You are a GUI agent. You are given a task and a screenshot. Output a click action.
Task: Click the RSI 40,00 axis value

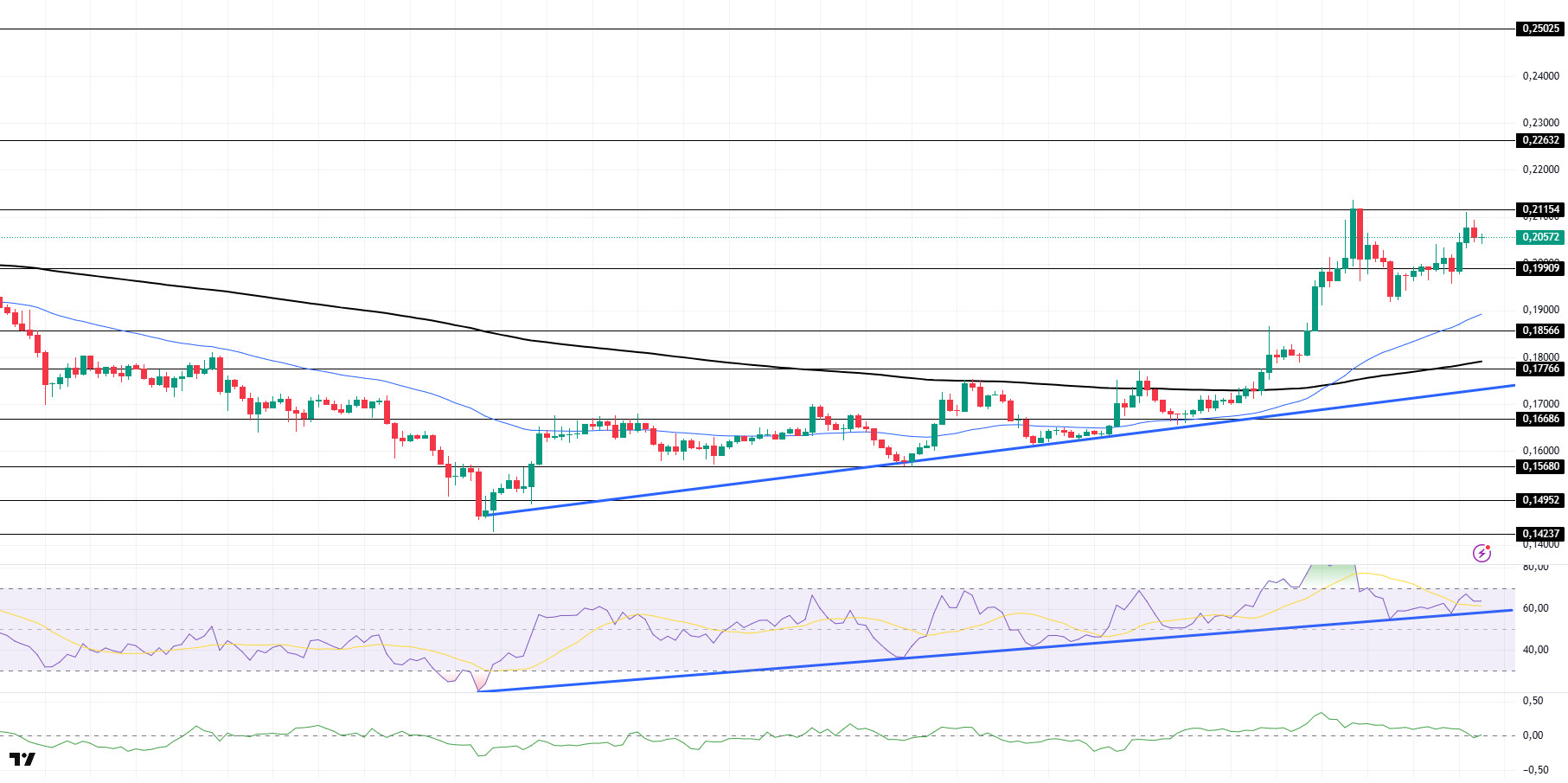click(x=1535, y=650)
